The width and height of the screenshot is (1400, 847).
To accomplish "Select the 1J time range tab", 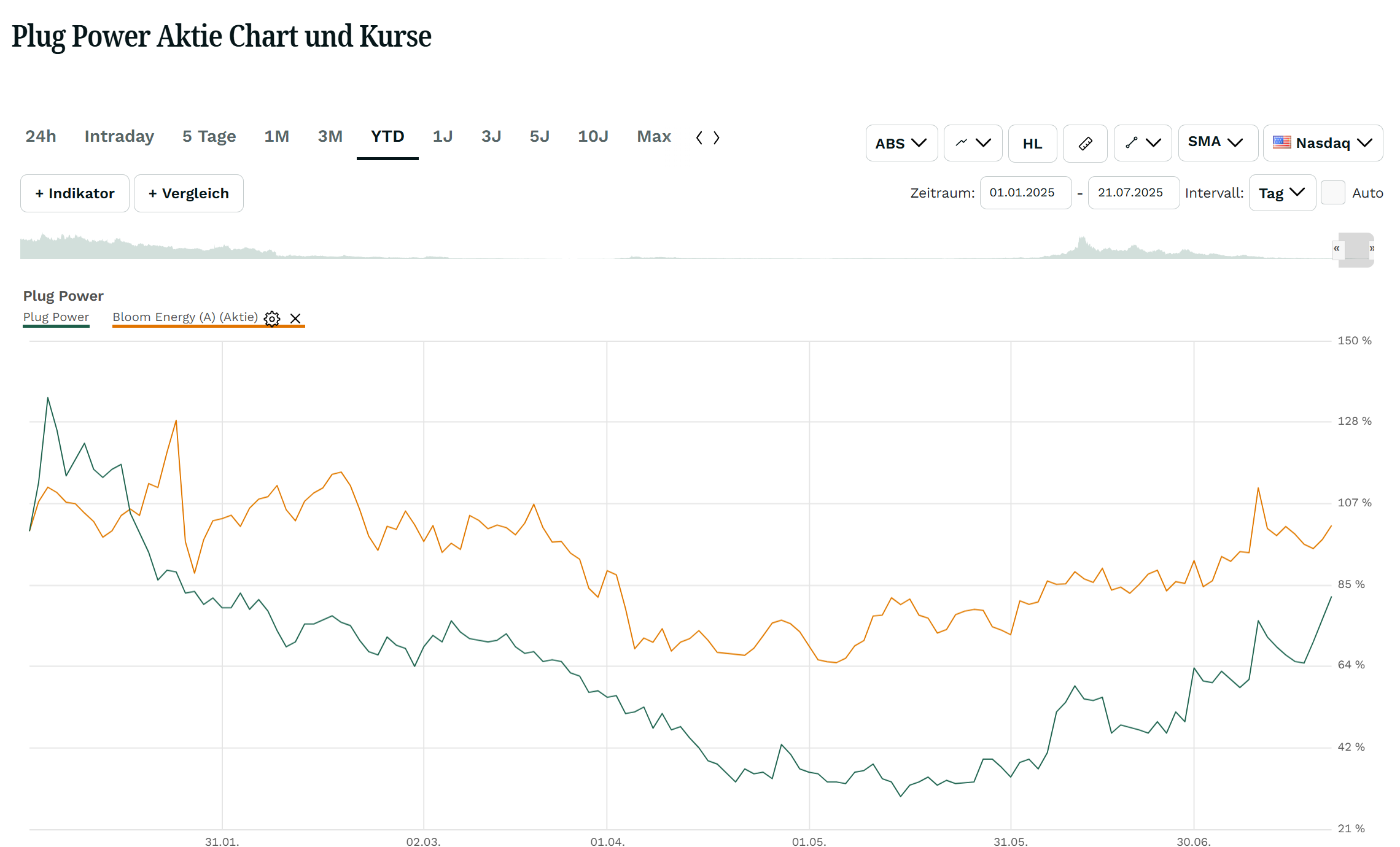I will pyautogui.click(x=442, y=136).
